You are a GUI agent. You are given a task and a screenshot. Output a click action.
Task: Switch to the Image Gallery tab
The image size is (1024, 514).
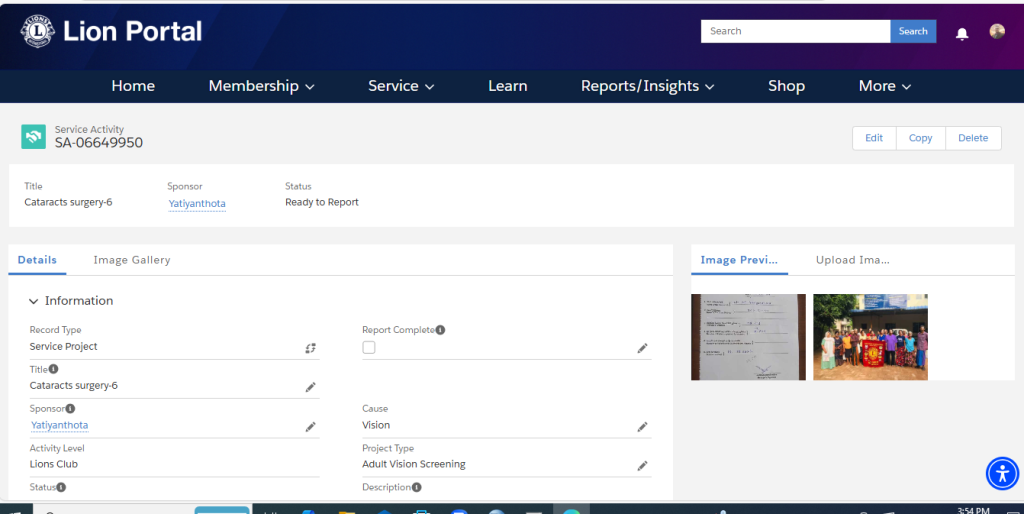point(132,260)
